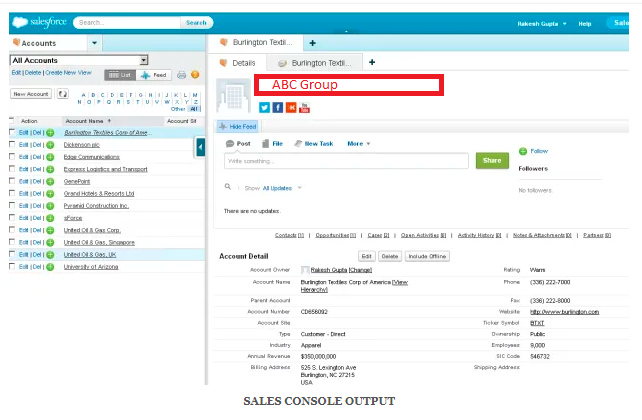Sort by Account Name column header
The image size is (642, 420).
[x=88, y=121]
